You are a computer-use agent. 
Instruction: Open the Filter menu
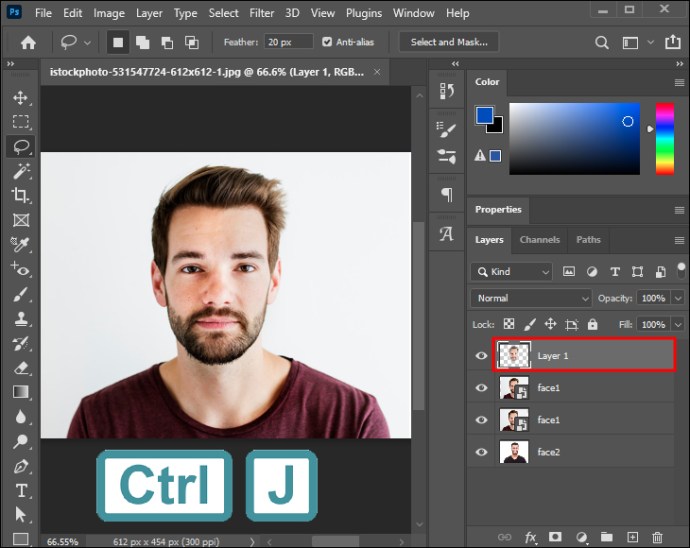click(261, 13)
